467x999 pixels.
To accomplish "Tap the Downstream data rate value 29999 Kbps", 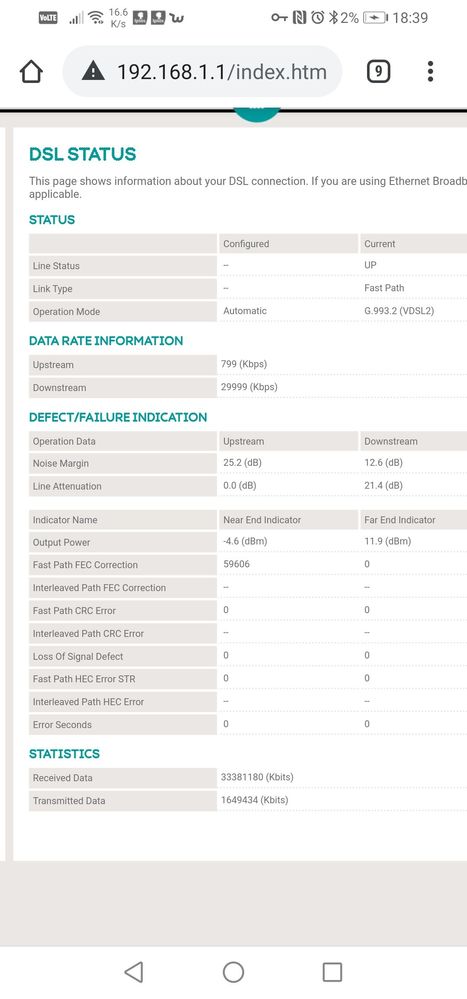I will coord(250,387).
